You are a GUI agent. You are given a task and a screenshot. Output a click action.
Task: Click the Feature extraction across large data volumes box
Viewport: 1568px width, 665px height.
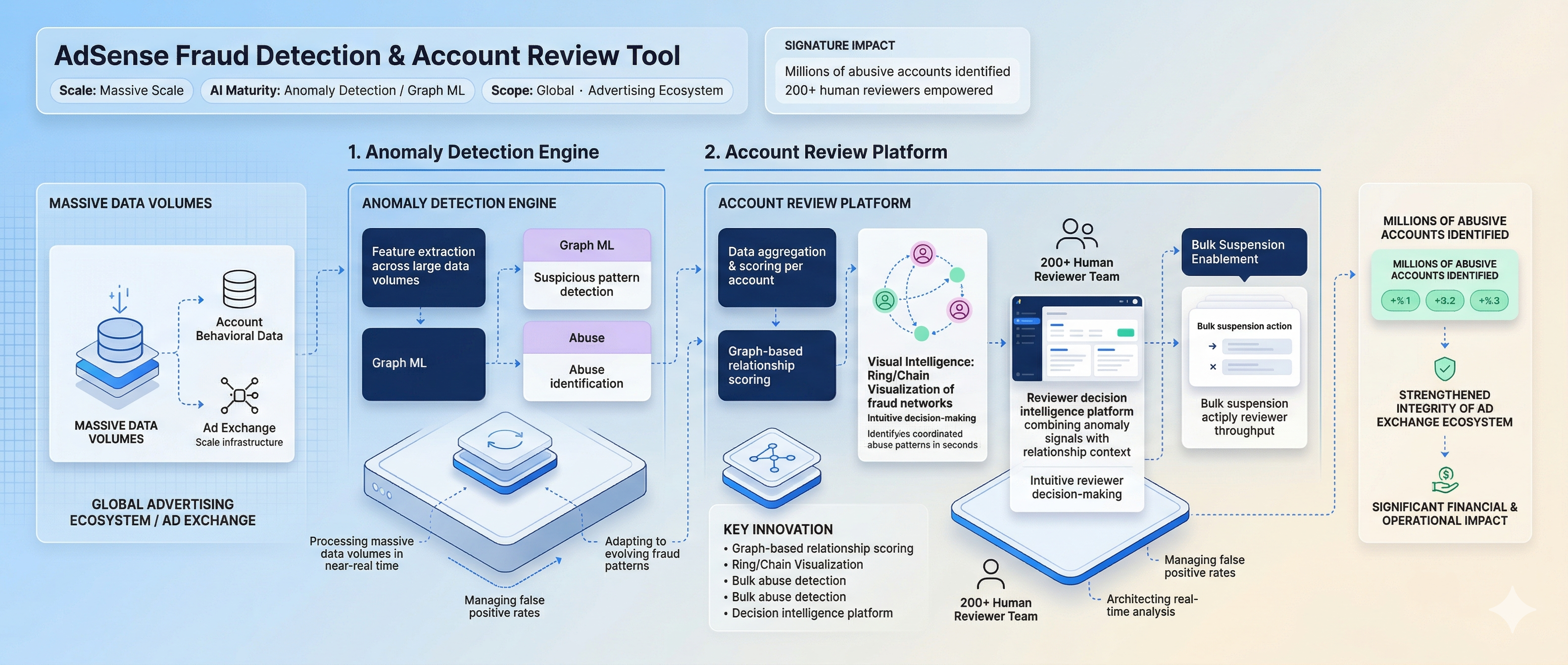coord(424,267)
